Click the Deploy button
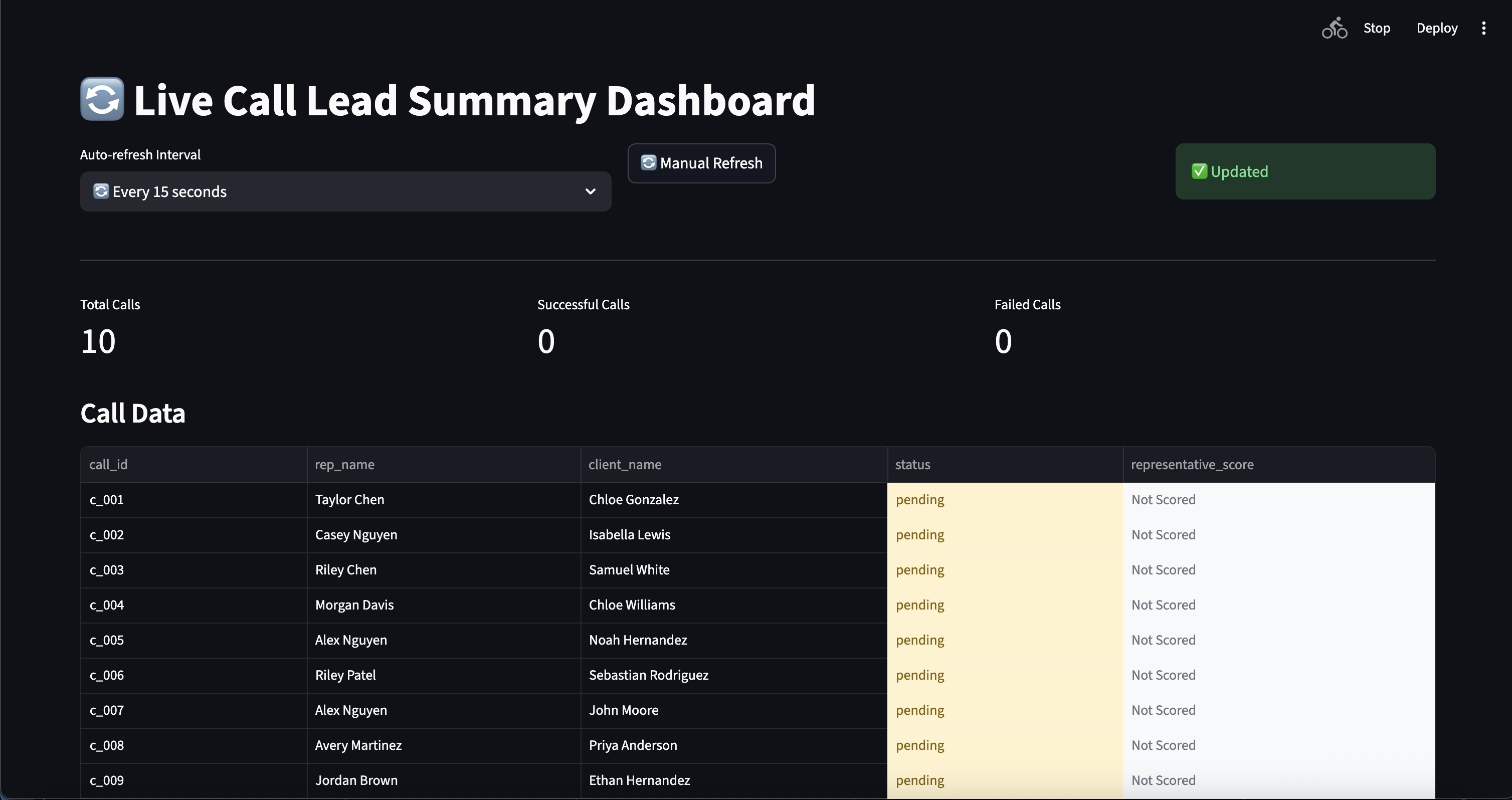1512x800 pixels. coord(1436,28)
